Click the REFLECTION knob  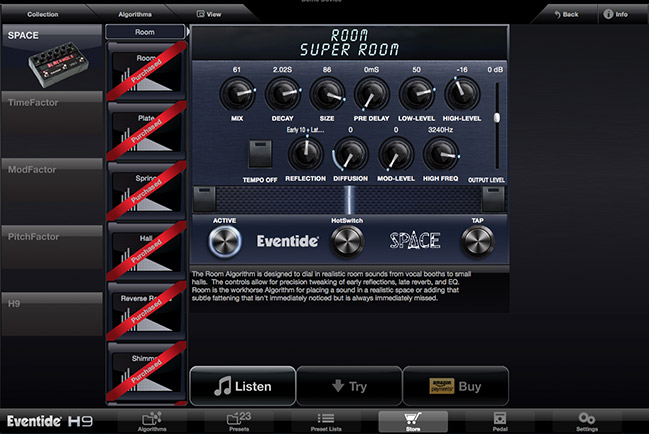tap(305, 154)
